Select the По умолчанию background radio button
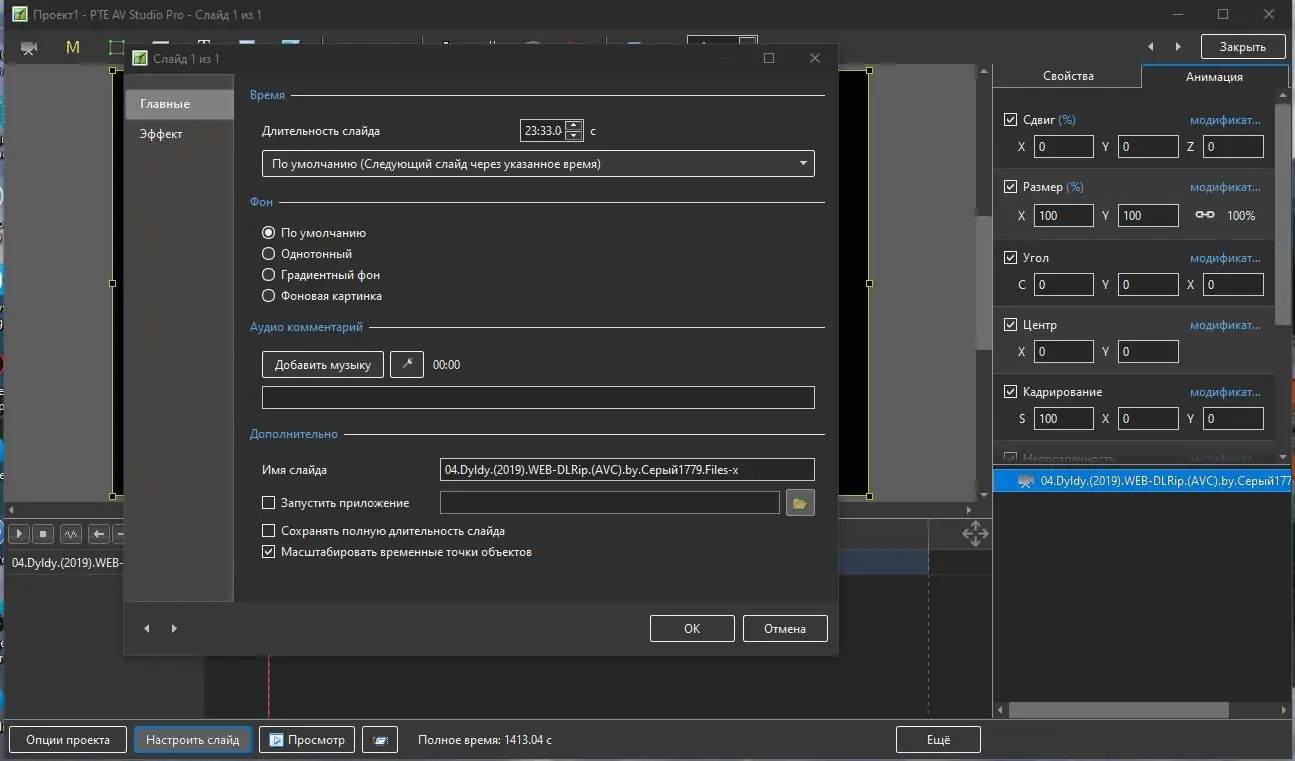The image size is (1295, 761). point(268,232)
